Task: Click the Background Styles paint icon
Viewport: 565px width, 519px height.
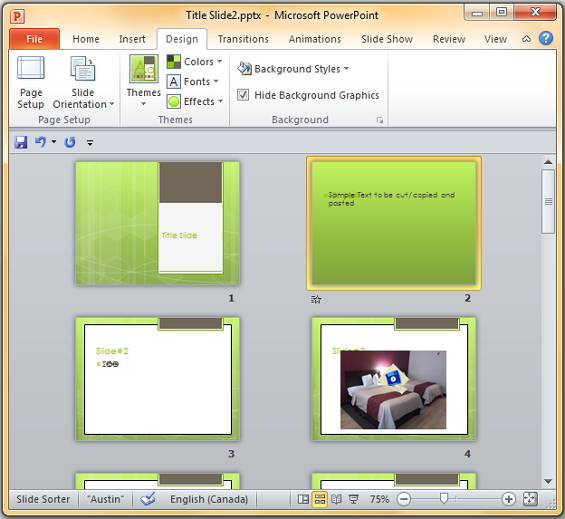Action: [245, 68]
